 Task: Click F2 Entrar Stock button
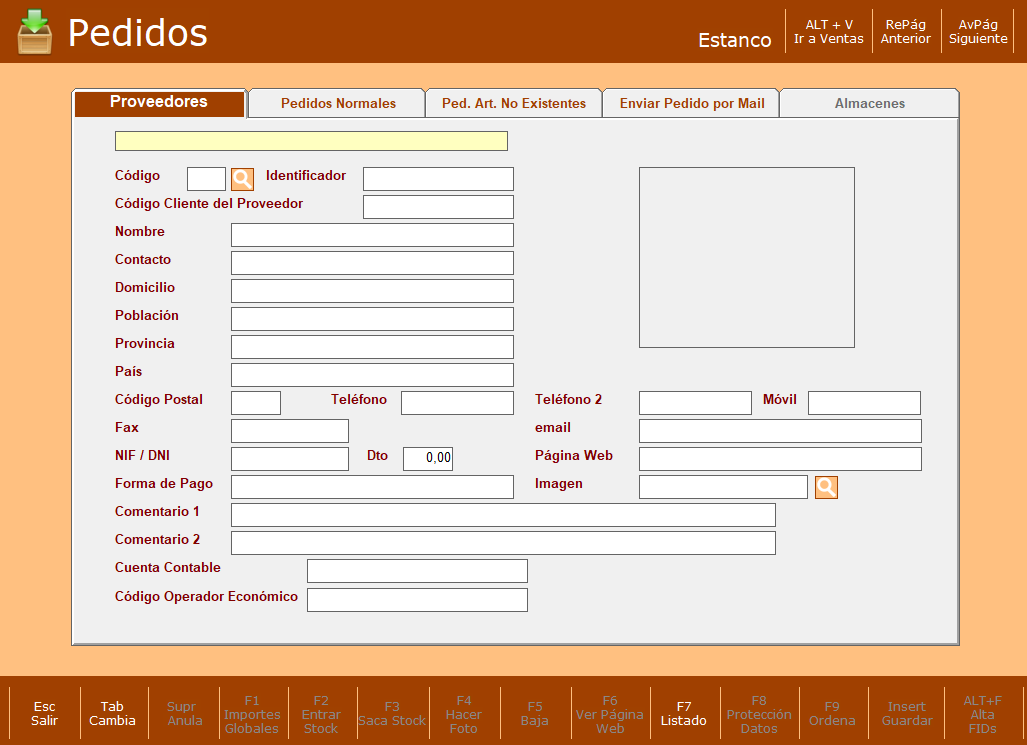click(x=322, y=714)
